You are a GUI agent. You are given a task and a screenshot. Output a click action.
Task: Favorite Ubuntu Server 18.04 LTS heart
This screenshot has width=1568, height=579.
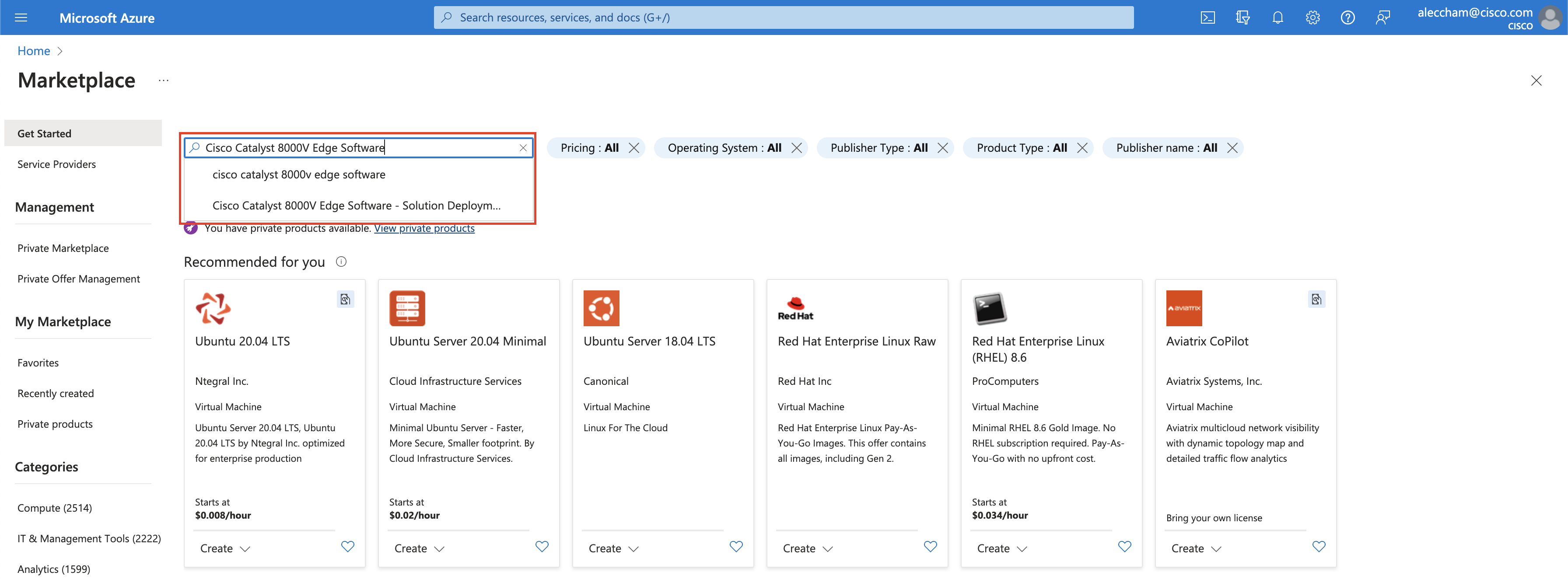pyautogui.click(x=736, y=546)
